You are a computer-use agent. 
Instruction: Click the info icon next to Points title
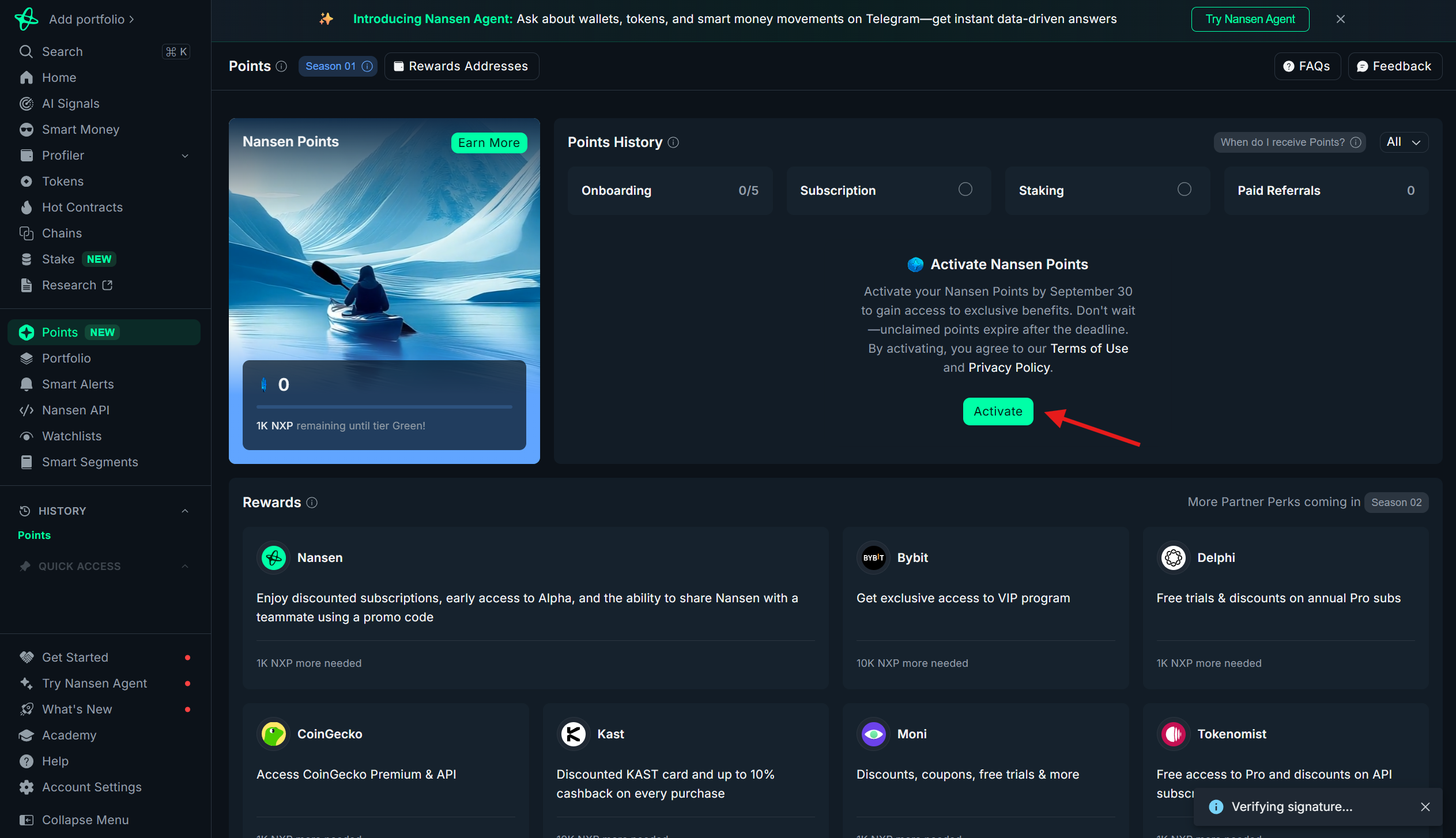coord(281,66)
